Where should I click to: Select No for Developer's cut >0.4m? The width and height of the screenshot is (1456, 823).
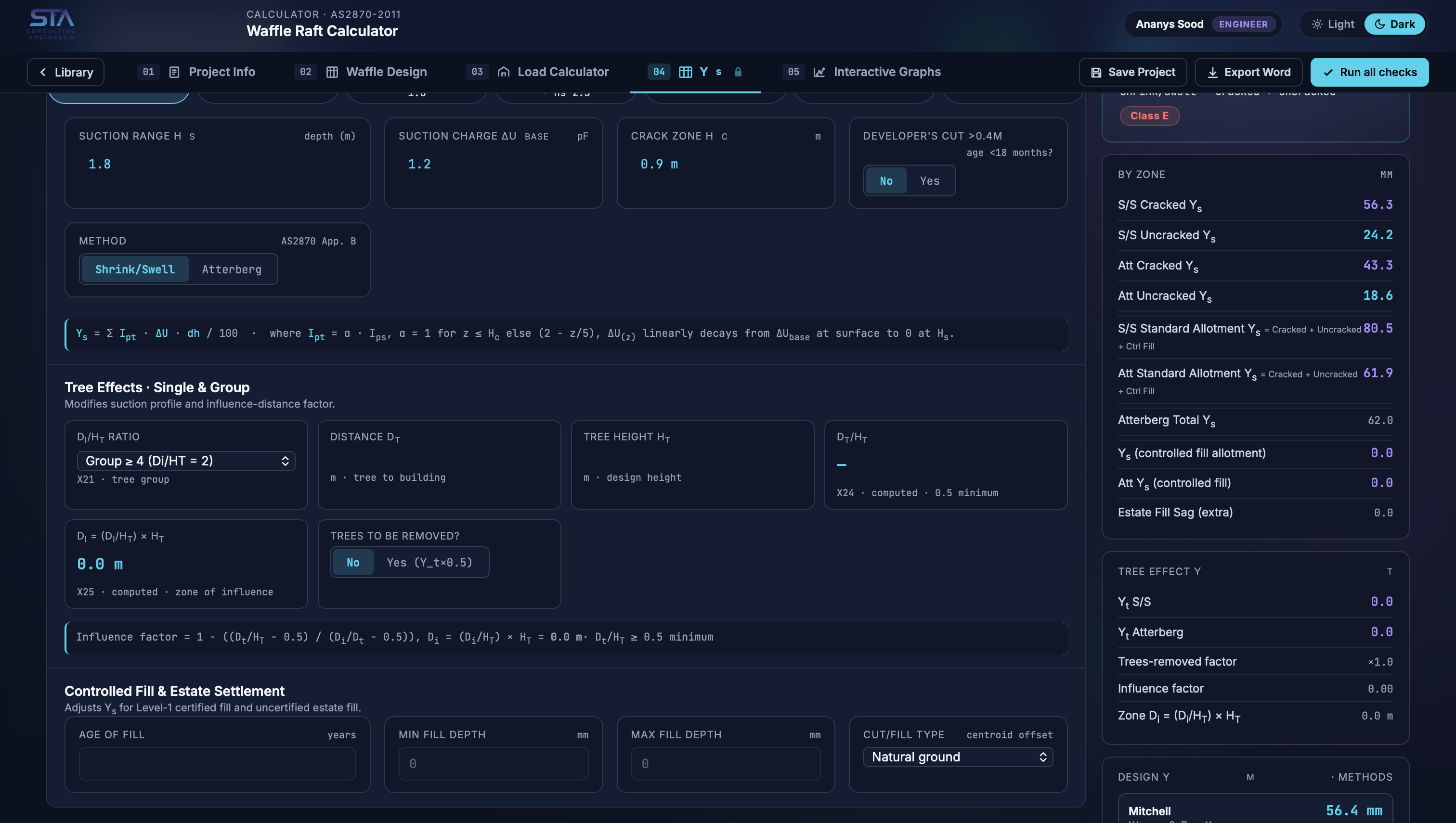pyautogui.click(x=886, y=181)
